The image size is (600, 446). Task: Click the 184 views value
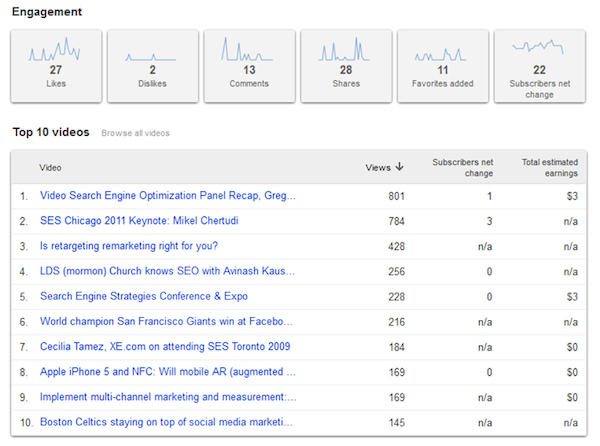[396, 347]
